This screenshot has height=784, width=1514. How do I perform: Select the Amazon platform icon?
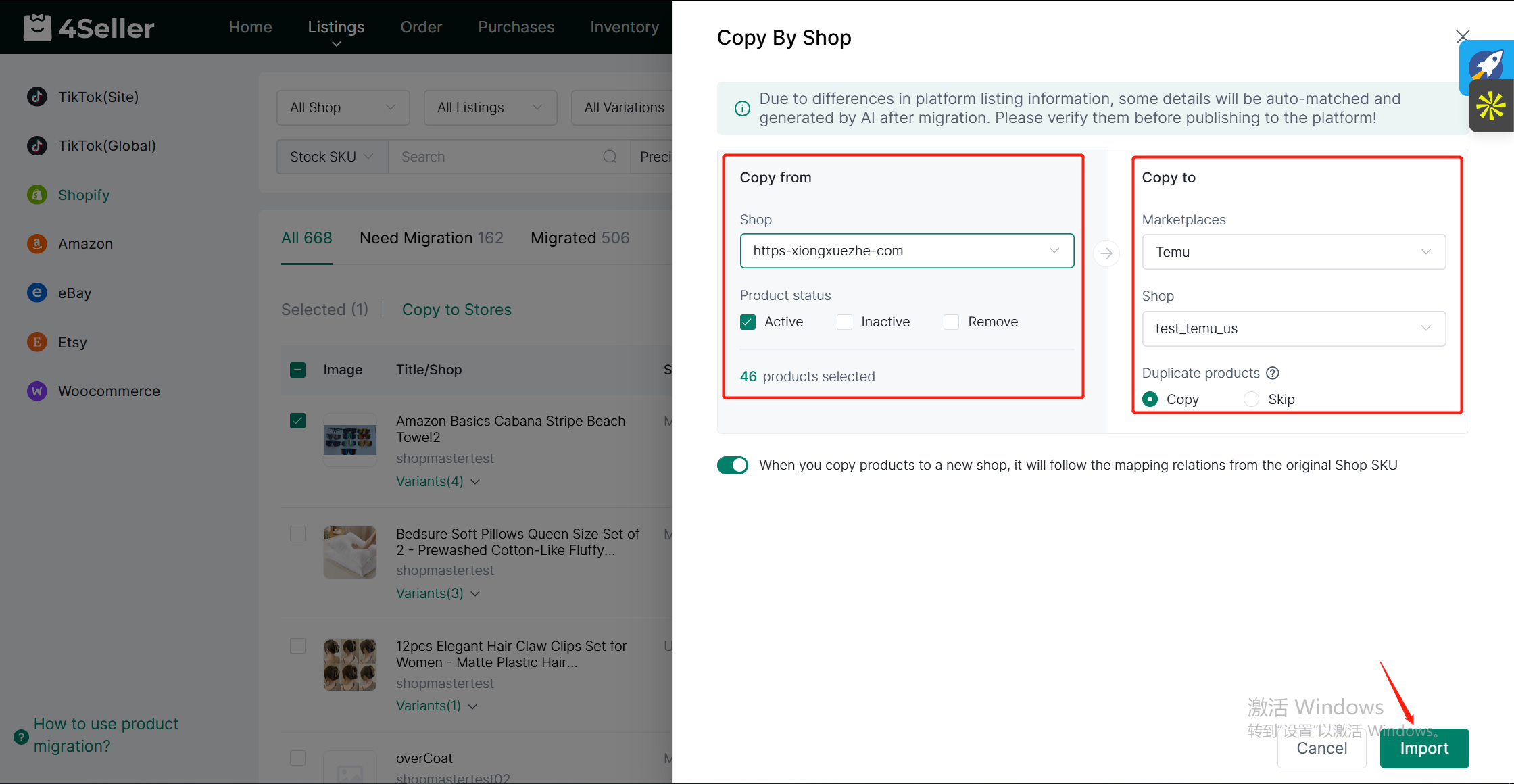click(37, 243)
